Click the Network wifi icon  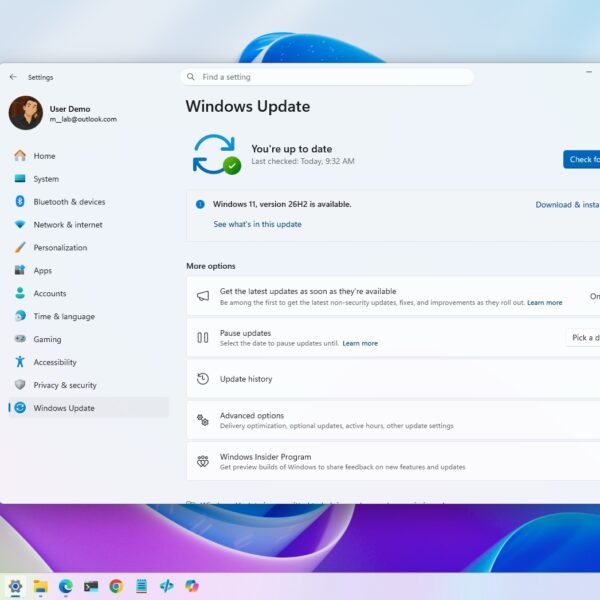click(20, 224)
